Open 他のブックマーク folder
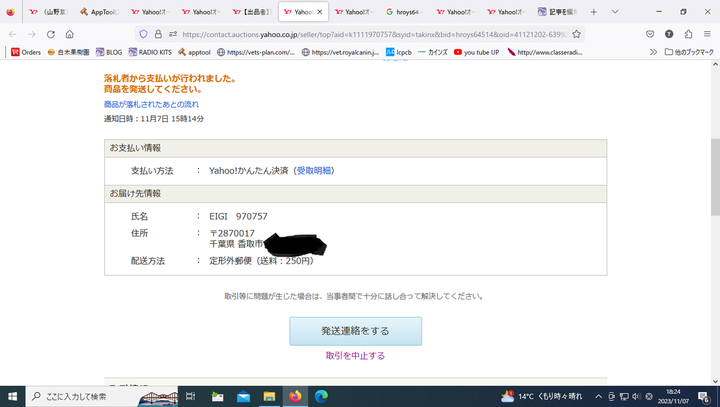The height and width of the screenshot is (407, 720). 688,52
